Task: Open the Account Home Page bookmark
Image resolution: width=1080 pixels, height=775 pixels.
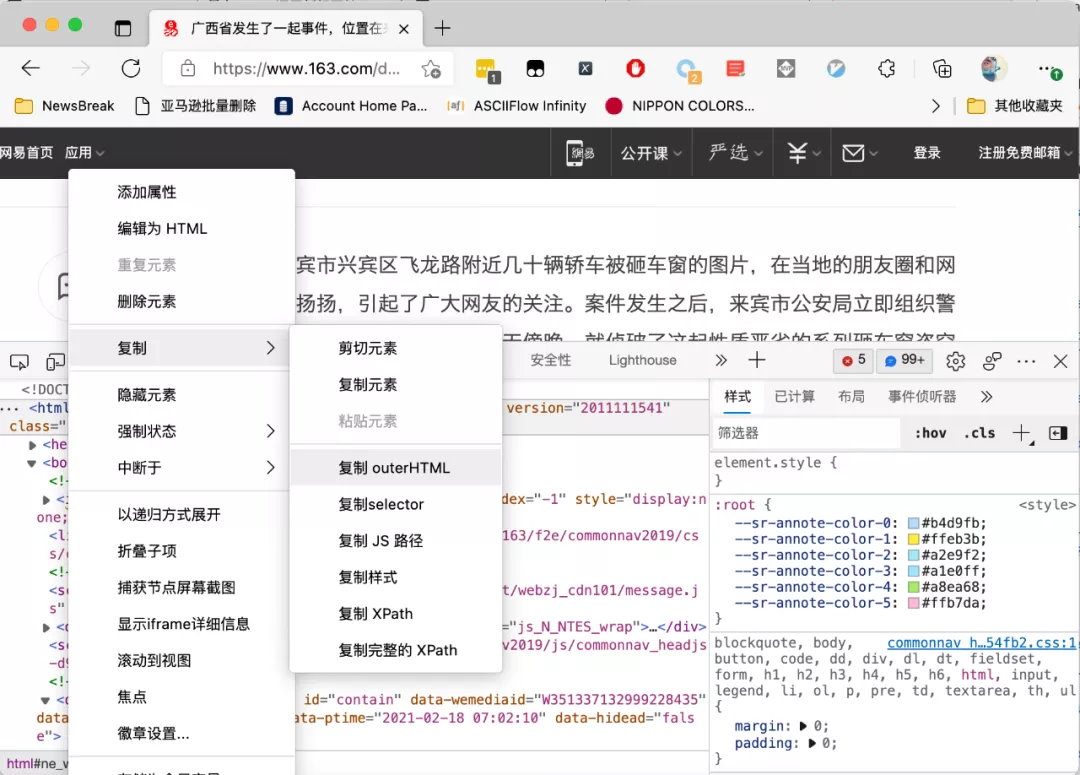Action: coord(351,106)
